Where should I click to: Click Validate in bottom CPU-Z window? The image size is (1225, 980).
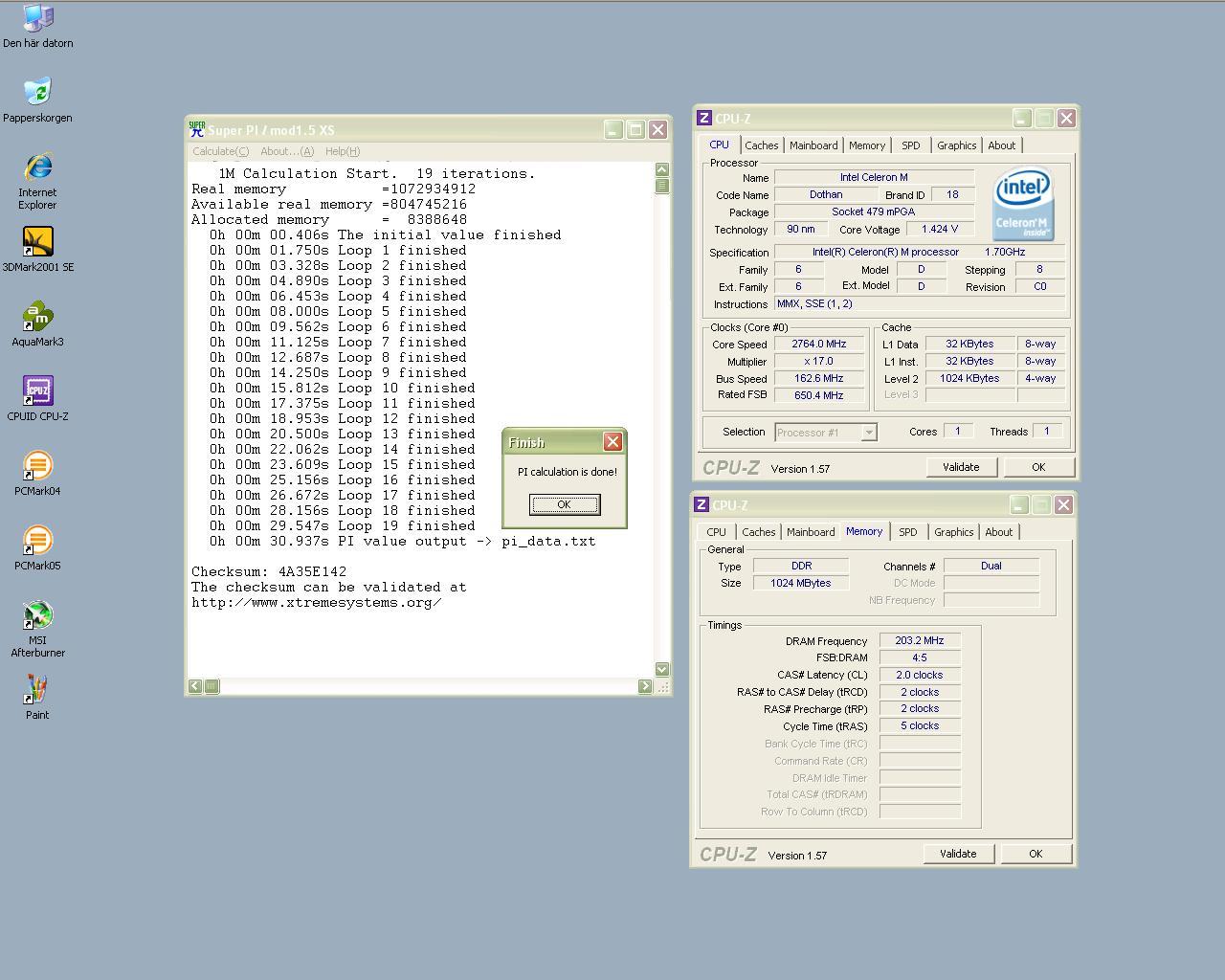pos(958,854)
